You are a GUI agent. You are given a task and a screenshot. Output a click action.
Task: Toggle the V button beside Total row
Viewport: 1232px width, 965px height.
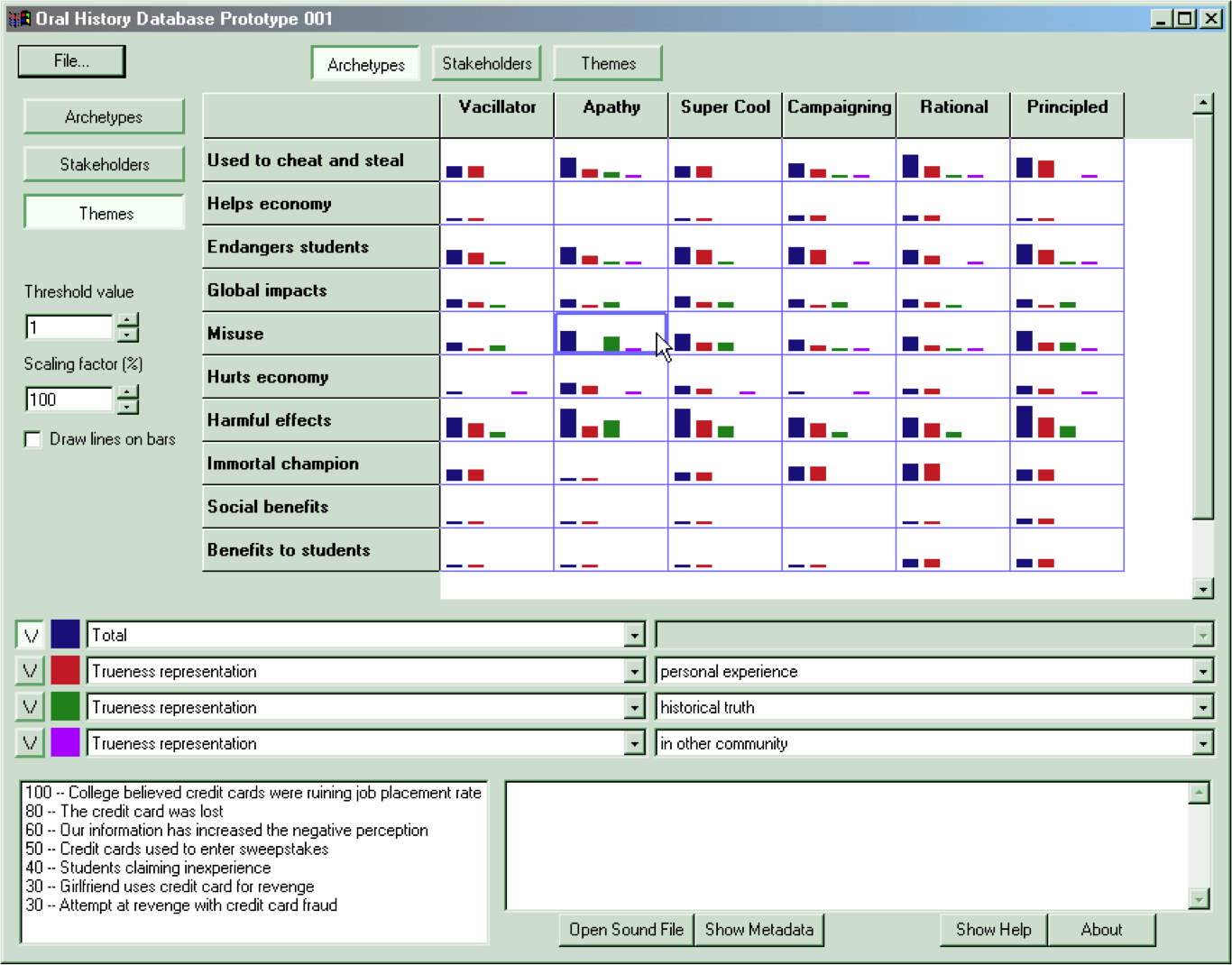point(30,635)
